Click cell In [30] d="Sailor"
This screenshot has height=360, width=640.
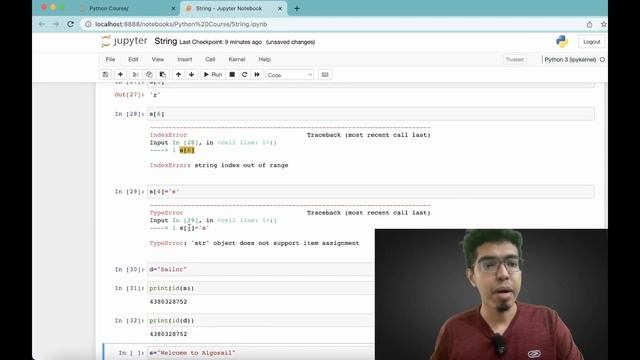click(260, 269)
